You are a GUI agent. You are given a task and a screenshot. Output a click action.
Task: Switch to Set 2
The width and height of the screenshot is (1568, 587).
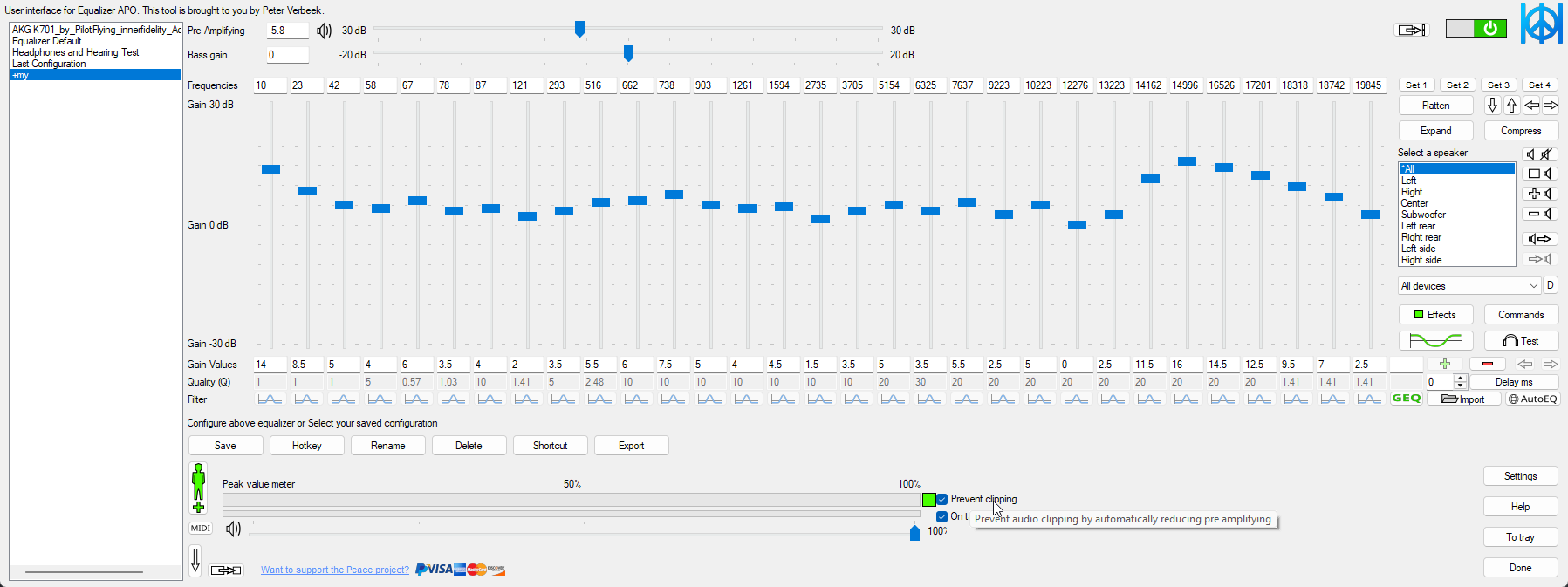(1457, 85)
